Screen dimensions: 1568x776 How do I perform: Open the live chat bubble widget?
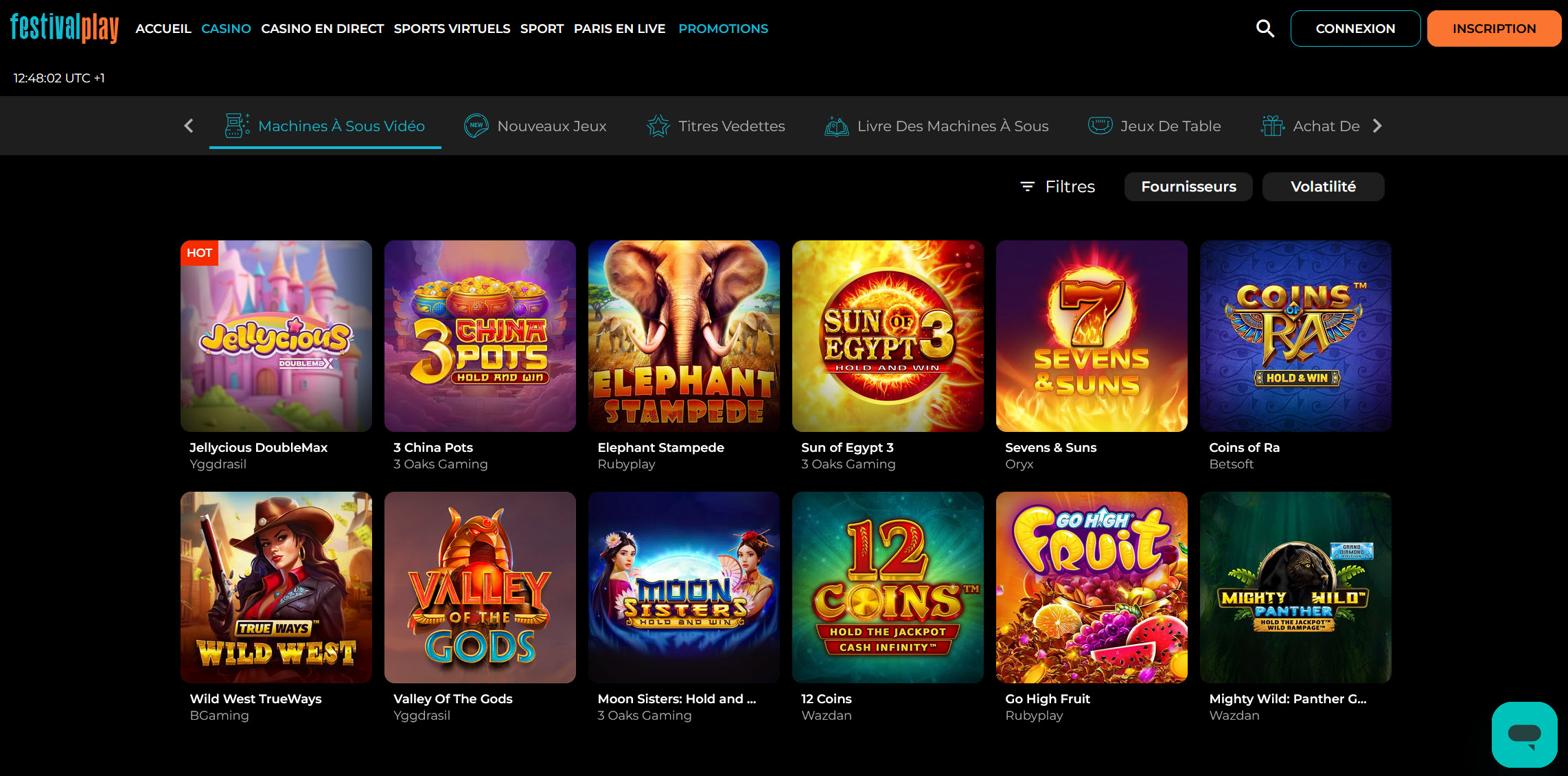pos(1524,734)
